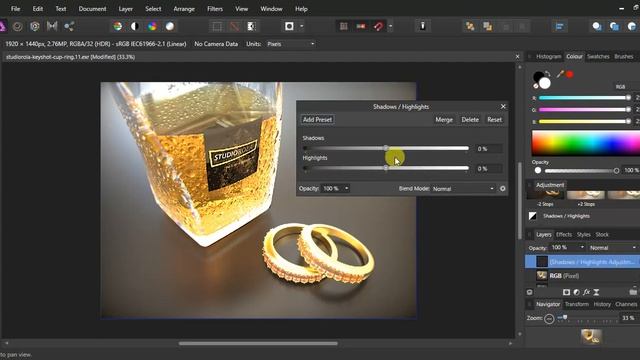Click the colour picker eyedropper icon
Image resolution: width=640 pixels, height=360 pixels.
pyautogui.click(x=560, y=74)
